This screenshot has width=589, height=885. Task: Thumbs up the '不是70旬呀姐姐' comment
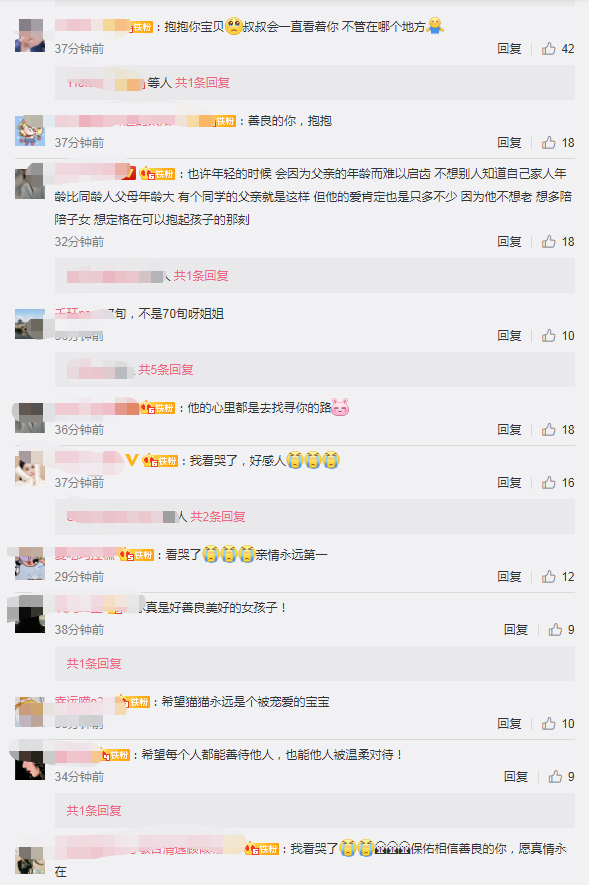548,336
